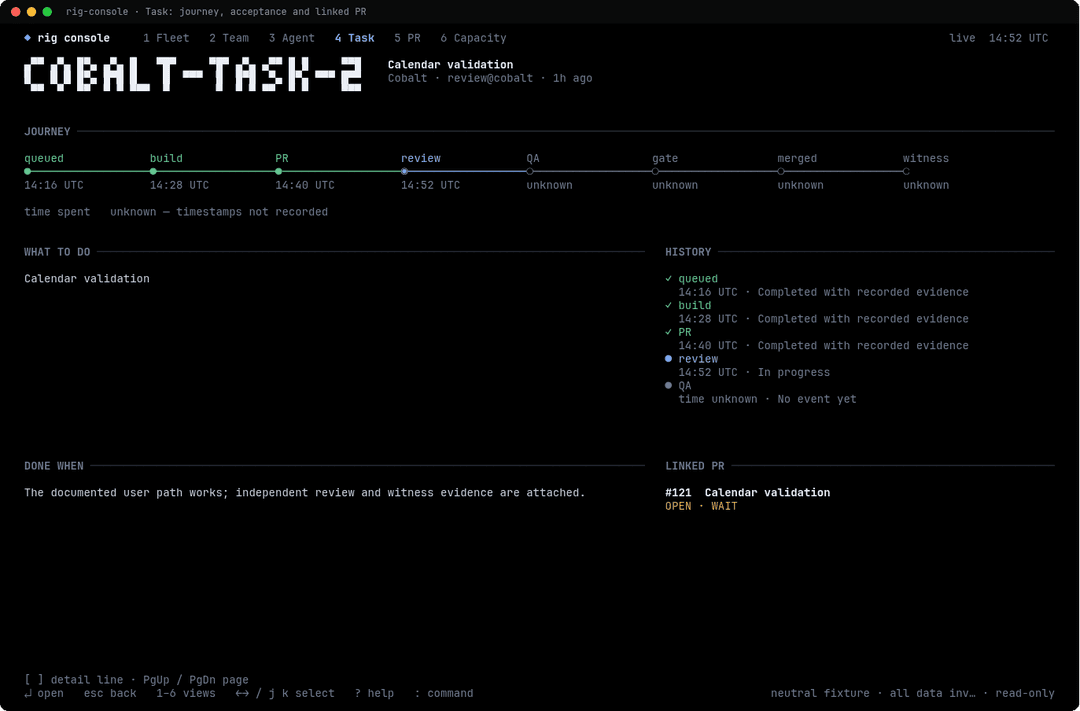Click the blue in-progress dot beside history review
Image resolution: width=1080 pixels, height=711 pixels.
coord(668,359)
